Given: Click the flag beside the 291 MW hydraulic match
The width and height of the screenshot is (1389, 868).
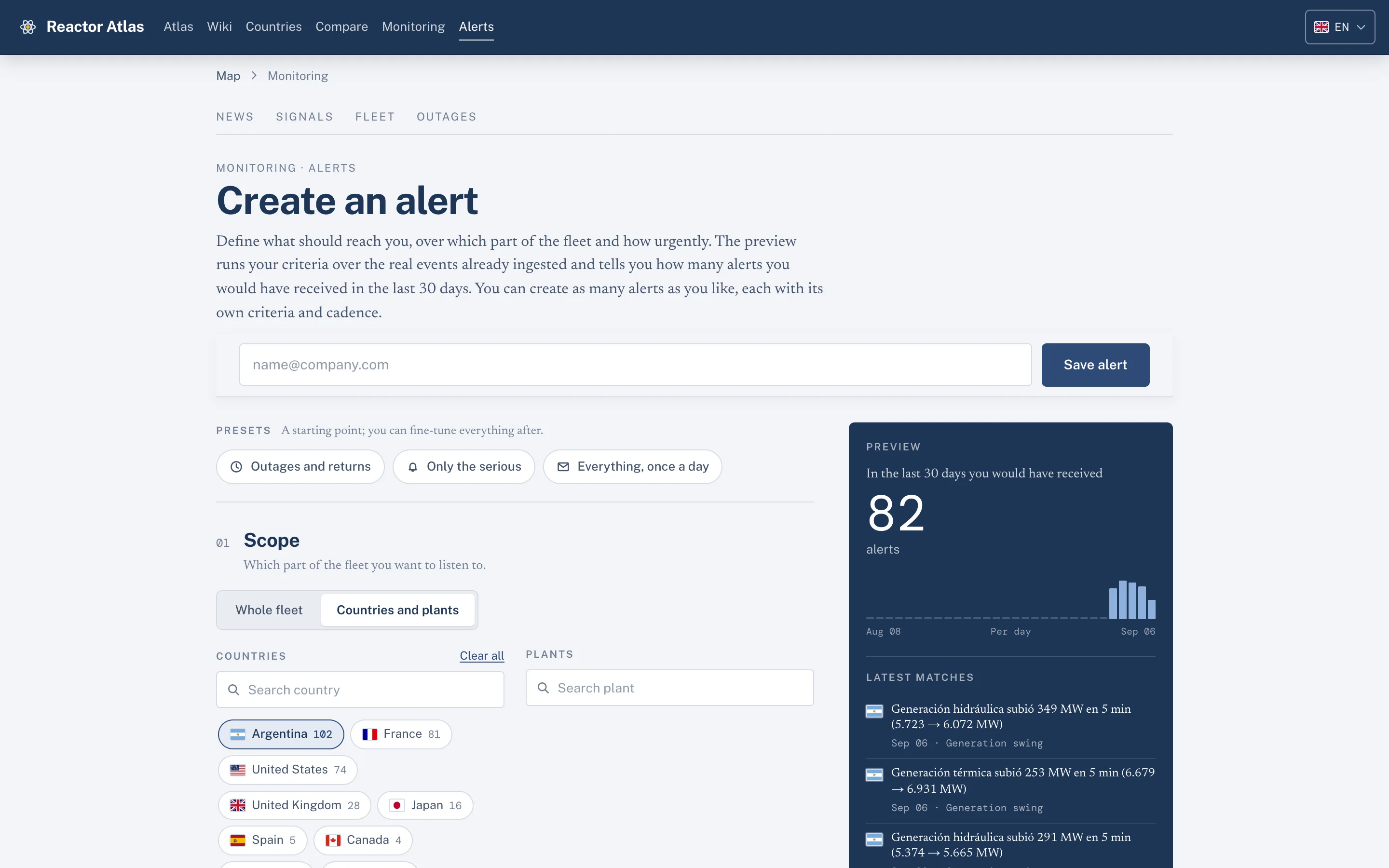Looking at the screenshot, I should (x=874, y=839).
